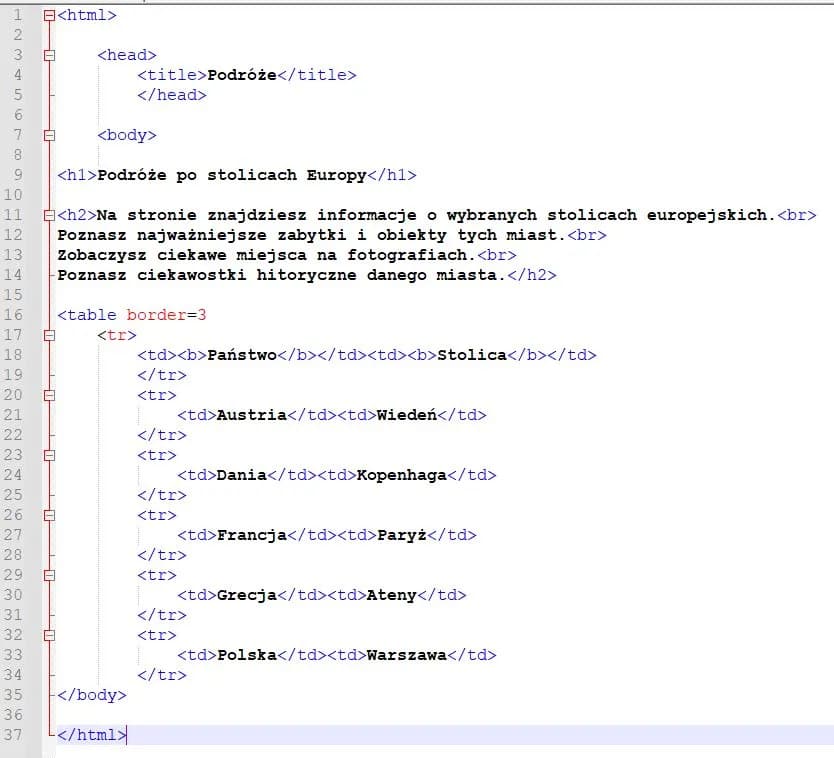Click line number 16 in the margin
The width and height of the screenshot is (834, 758).
(20, 315)
